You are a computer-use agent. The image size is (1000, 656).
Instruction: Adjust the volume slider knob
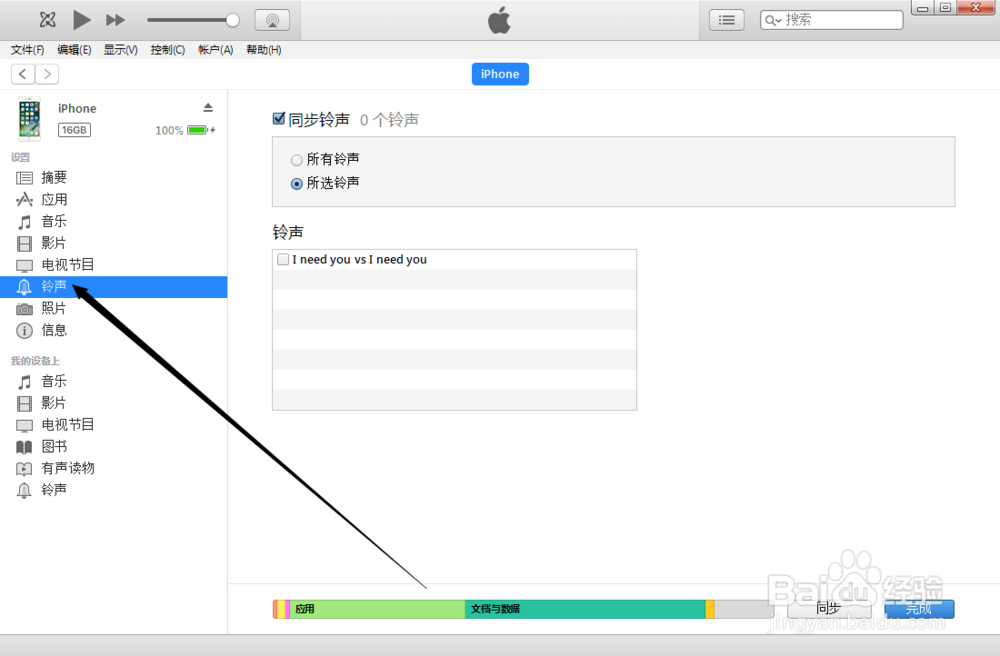click(233, 20)
